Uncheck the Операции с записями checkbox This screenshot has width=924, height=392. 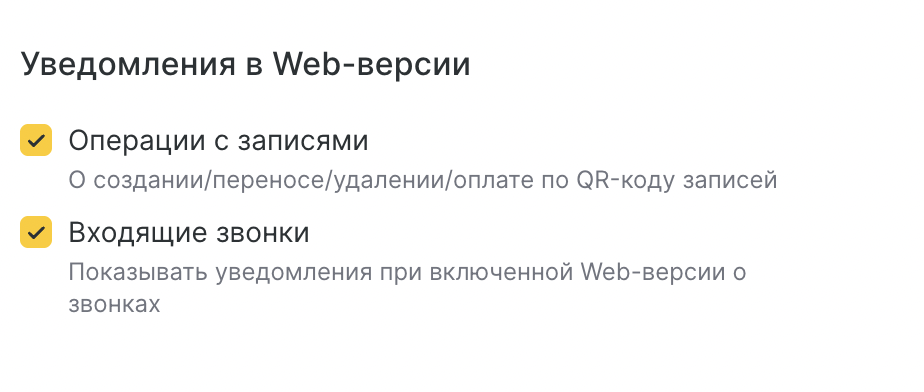pos(36,140)
